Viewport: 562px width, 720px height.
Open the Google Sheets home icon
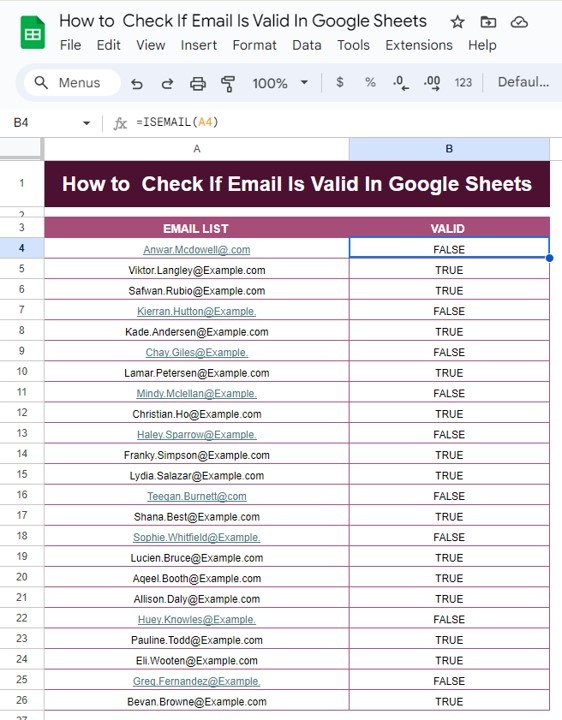tap(33, 32)
